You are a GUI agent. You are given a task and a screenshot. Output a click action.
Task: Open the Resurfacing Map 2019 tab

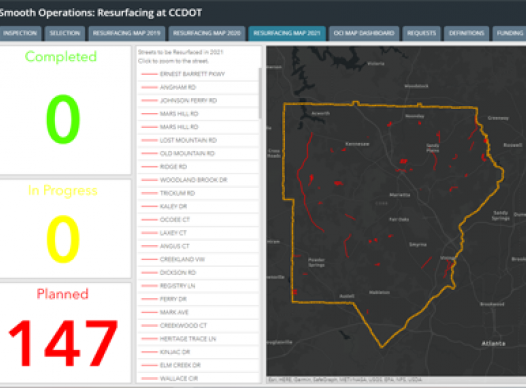point(127,33)
